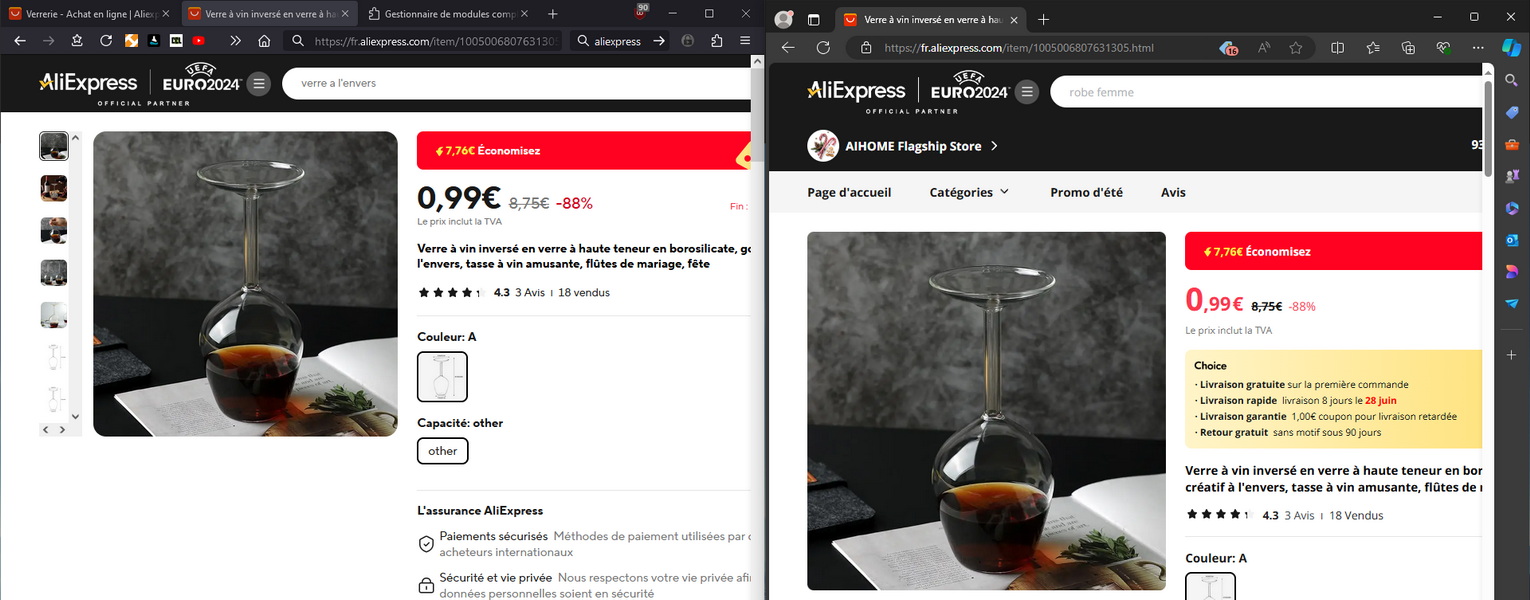Open 'Page d'accueil' store tab

[x=849, y=192]
